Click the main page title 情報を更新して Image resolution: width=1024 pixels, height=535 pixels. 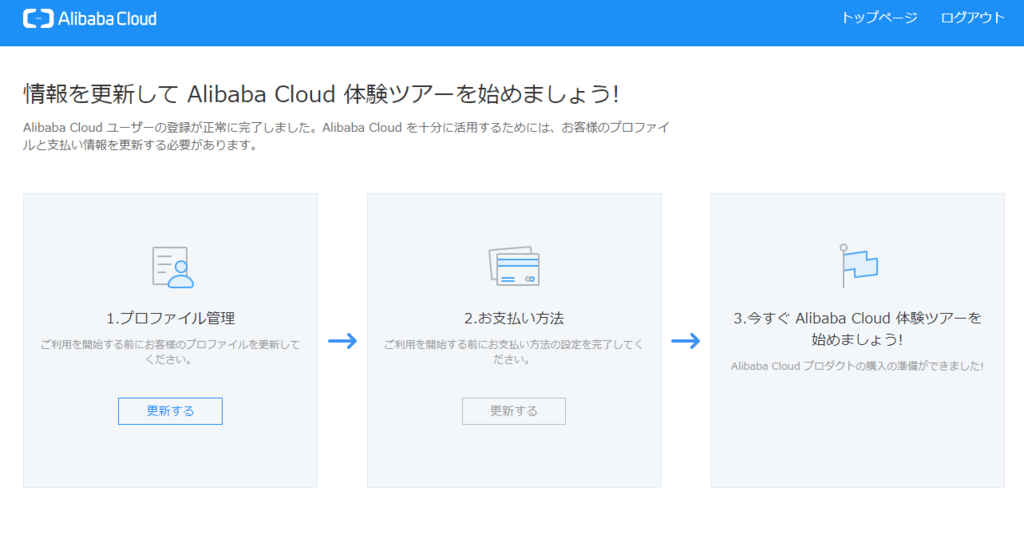click(x=321, y=94)
